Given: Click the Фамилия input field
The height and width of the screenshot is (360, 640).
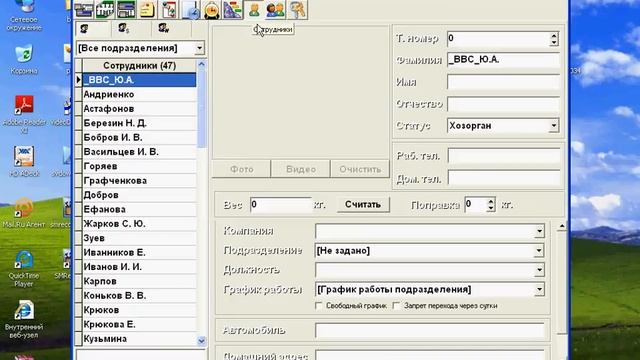Looking at the screenshot, I should pos(503,60).
